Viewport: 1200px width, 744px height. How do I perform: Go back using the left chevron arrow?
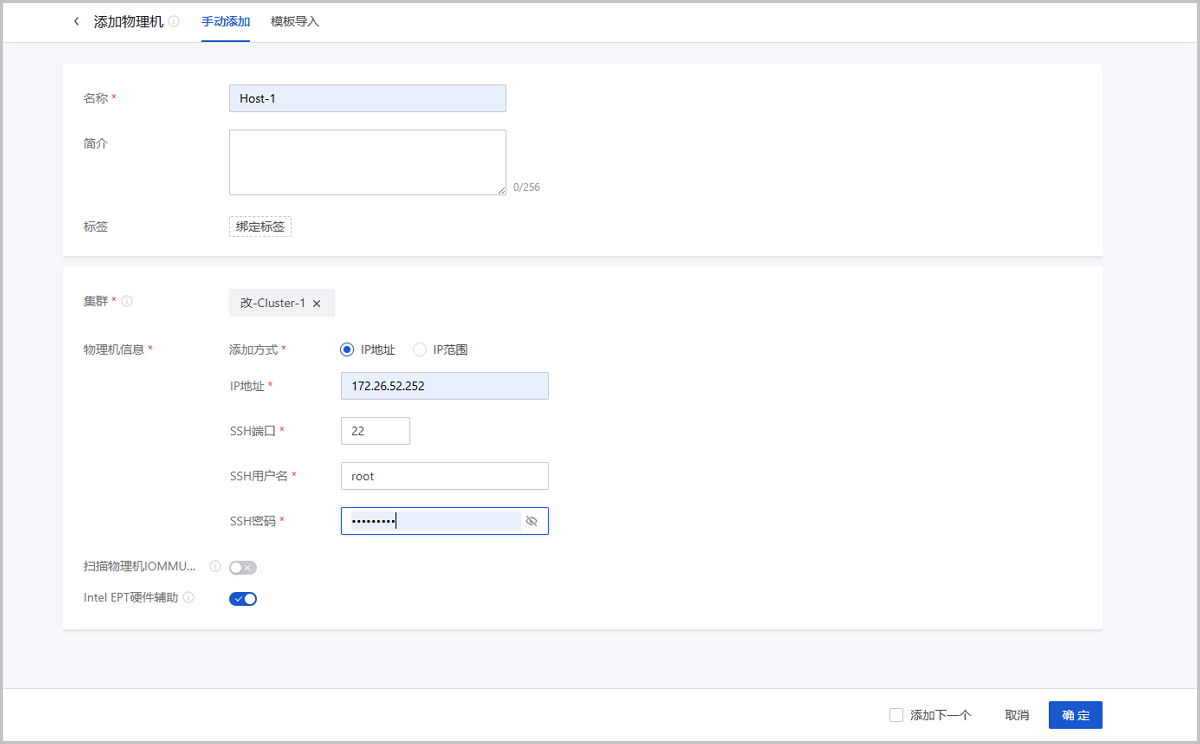[76, 21]
